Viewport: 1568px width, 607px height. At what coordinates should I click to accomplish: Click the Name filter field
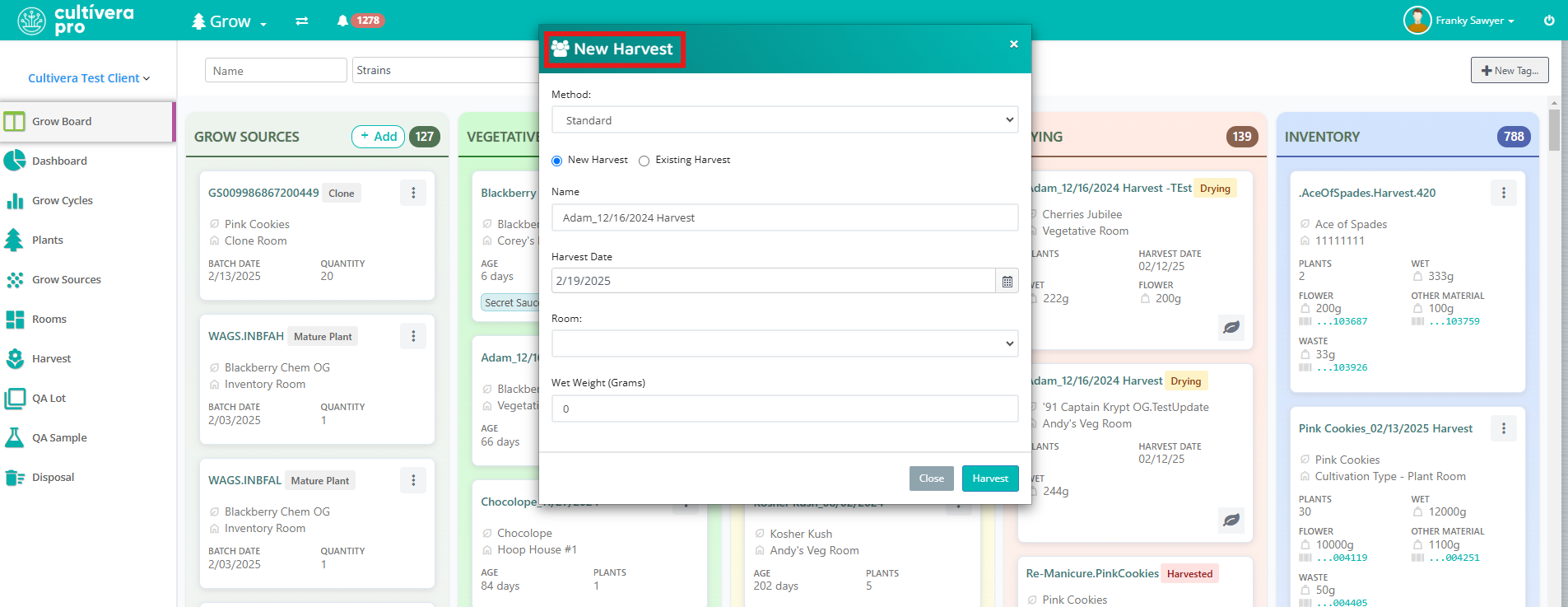[x=276, y=70]
